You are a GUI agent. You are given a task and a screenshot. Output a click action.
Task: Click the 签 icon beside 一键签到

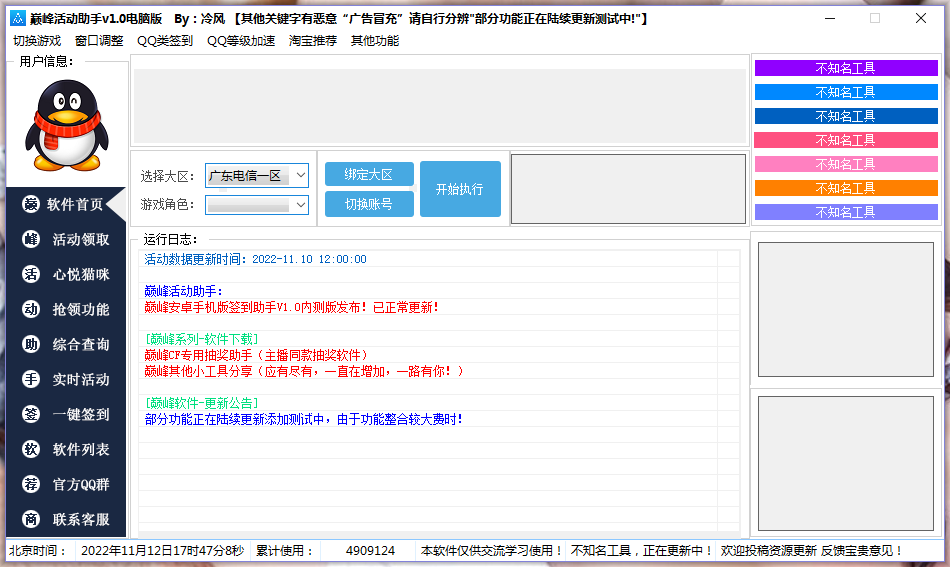click(31, 414)
